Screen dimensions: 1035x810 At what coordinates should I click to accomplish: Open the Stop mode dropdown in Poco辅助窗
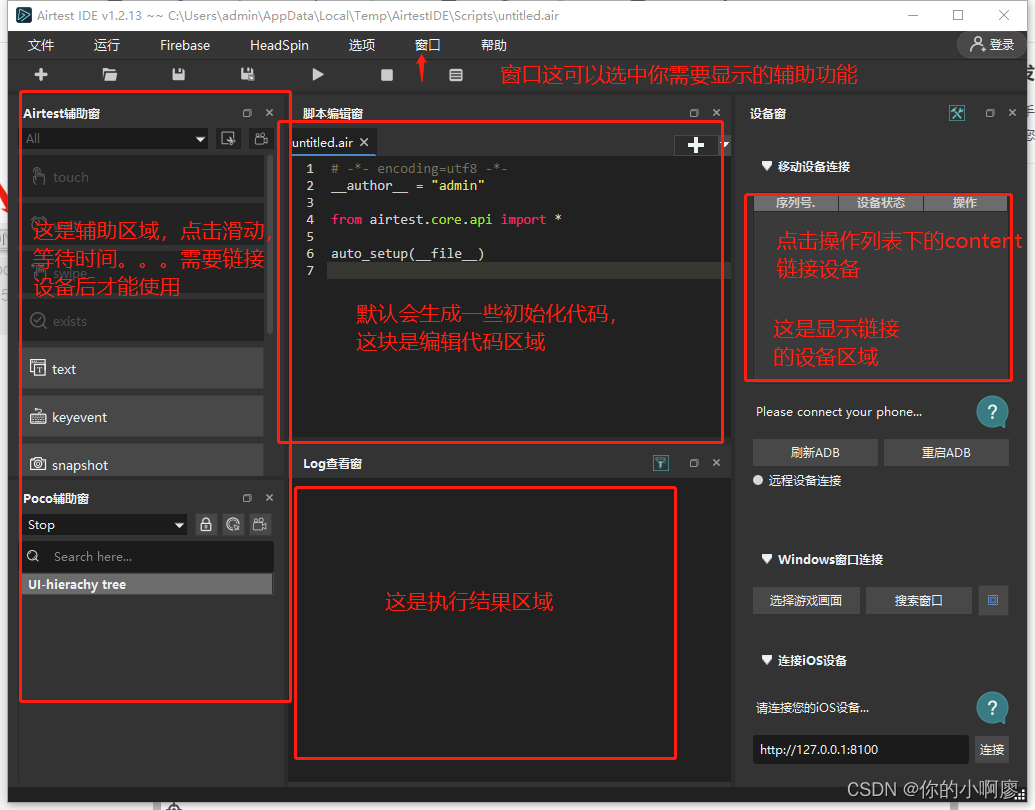point(104,524)
